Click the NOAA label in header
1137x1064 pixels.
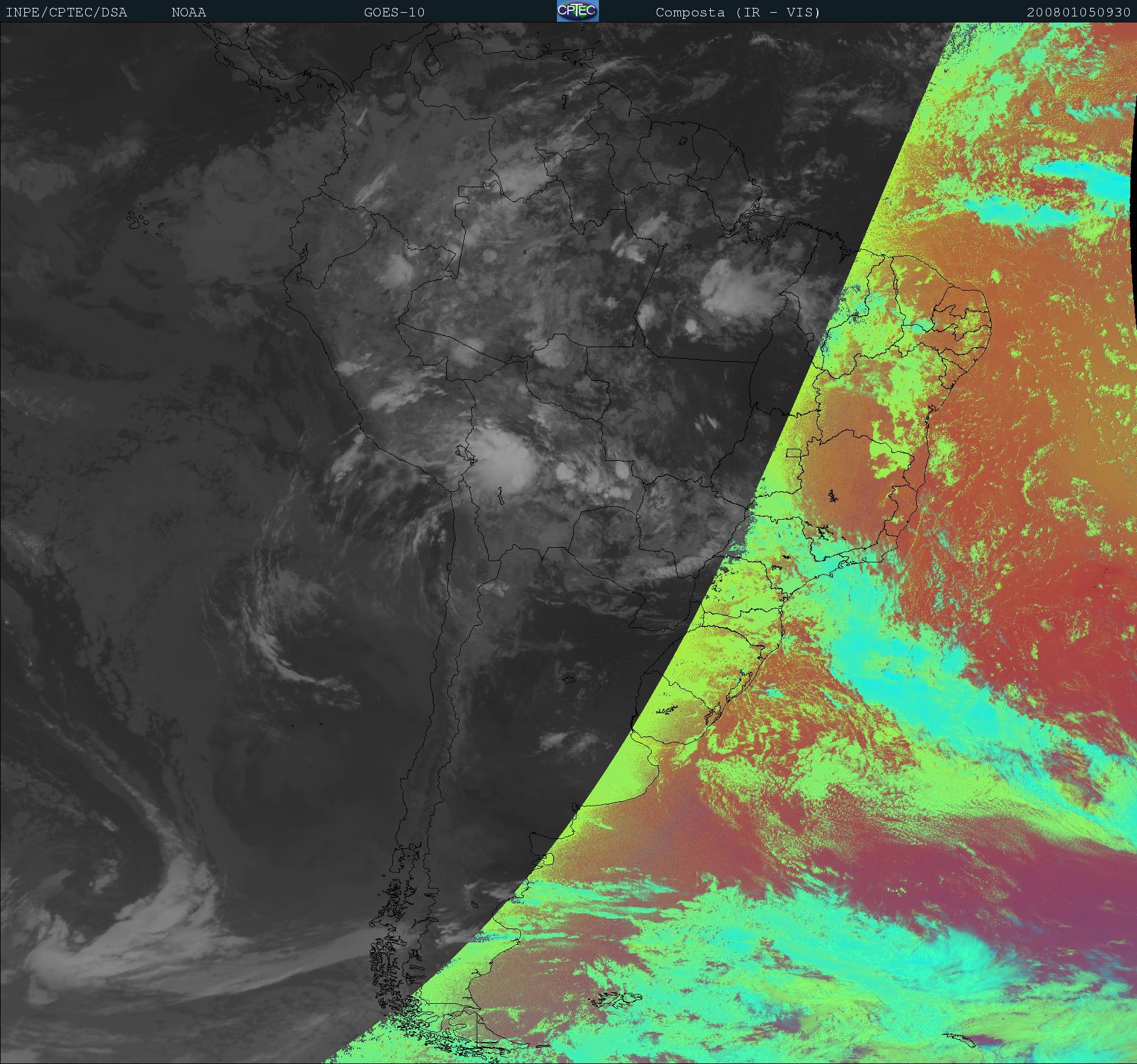(188, 12)
